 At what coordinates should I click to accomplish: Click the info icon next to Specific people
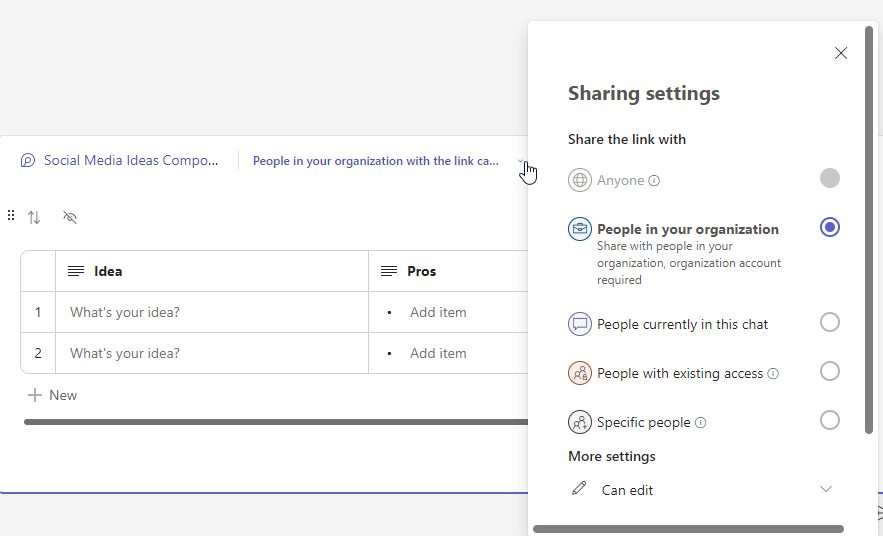pos(700,423)
